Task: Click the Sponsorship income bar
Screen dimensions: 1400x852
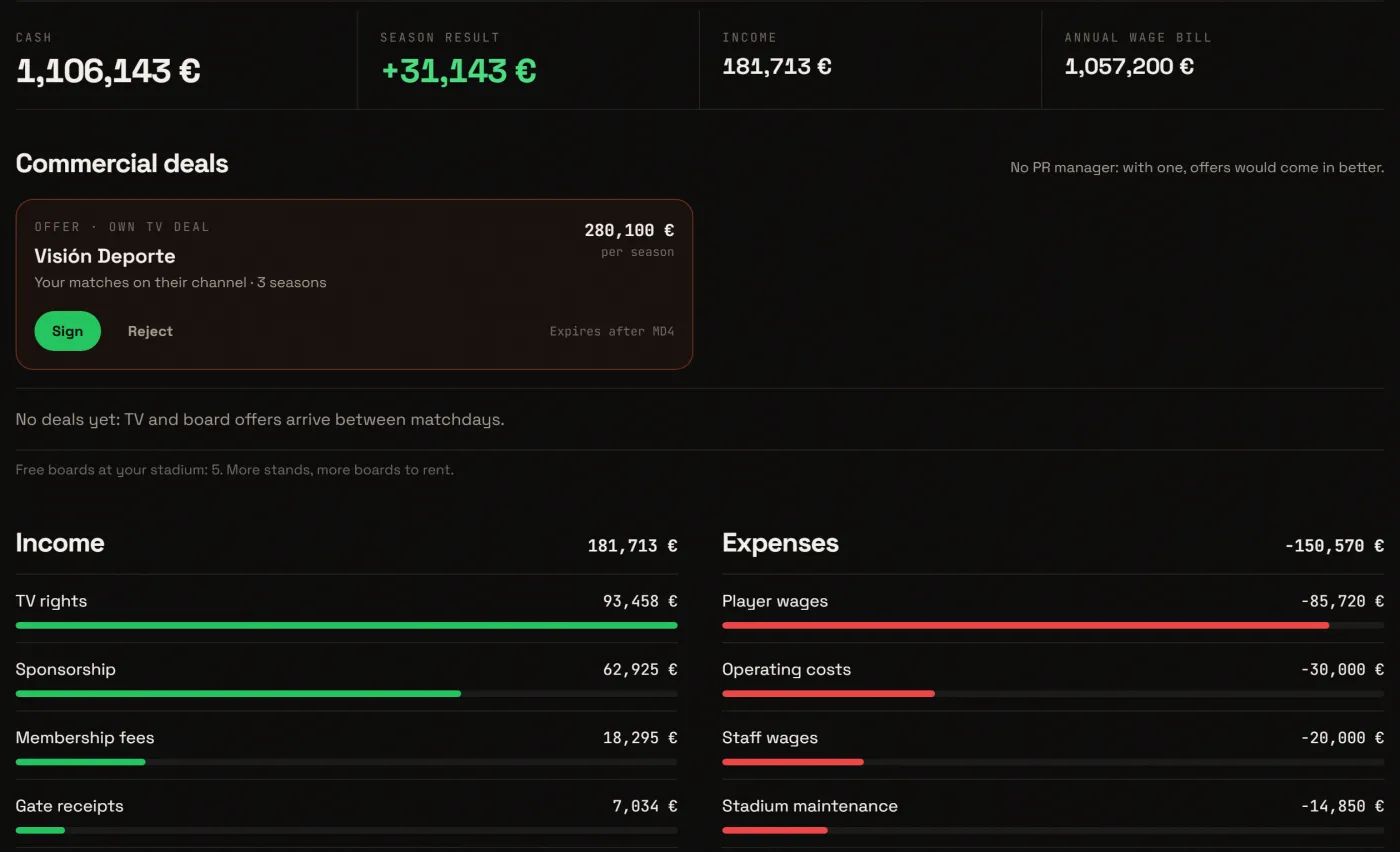Action: coord(346,693)
